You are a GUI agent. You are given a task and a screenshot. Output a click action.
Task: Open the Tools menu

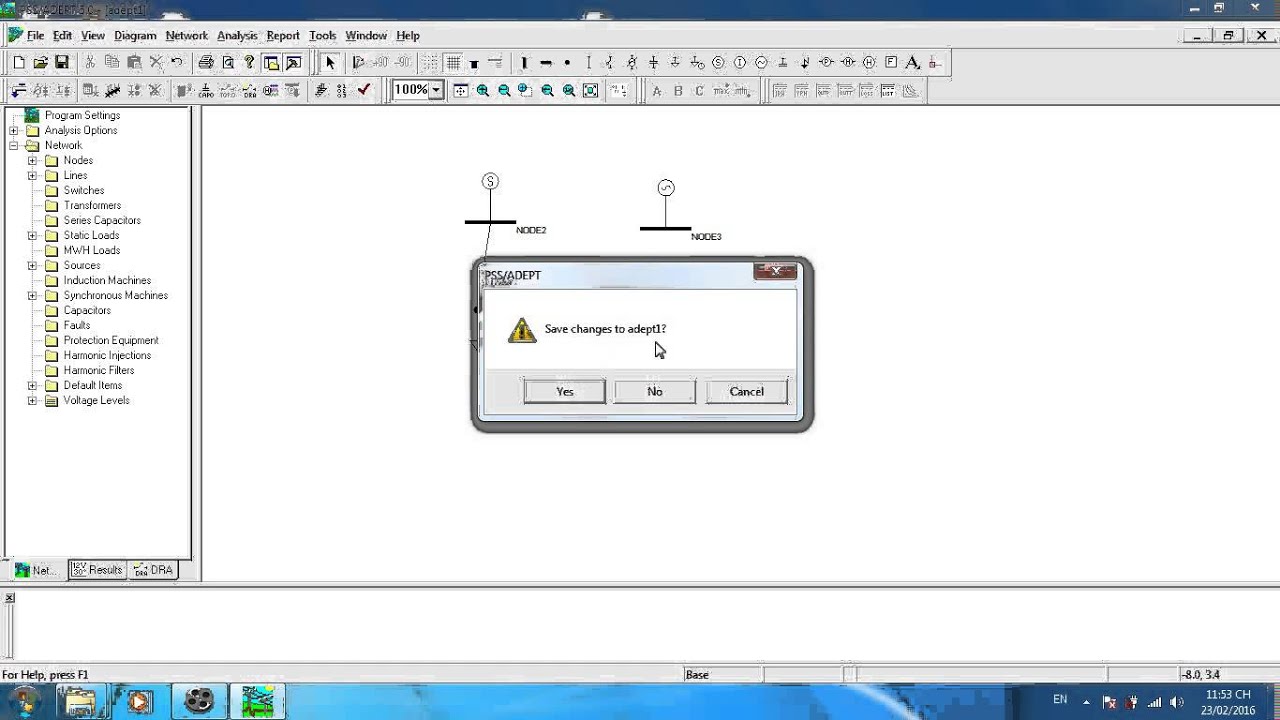[322, 35]
